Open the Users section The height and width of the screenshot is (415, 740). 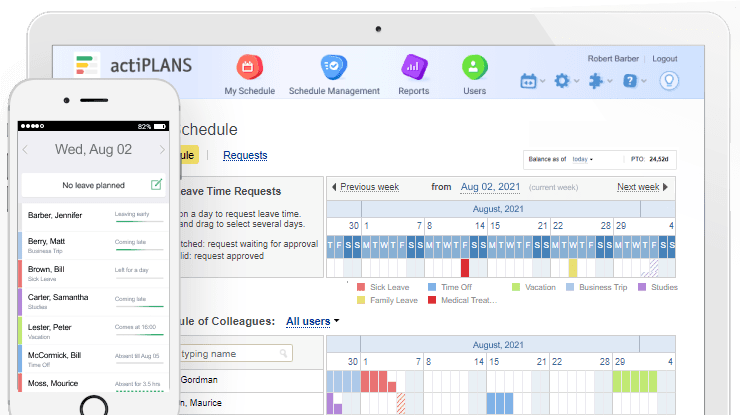[x=474, y=75]
